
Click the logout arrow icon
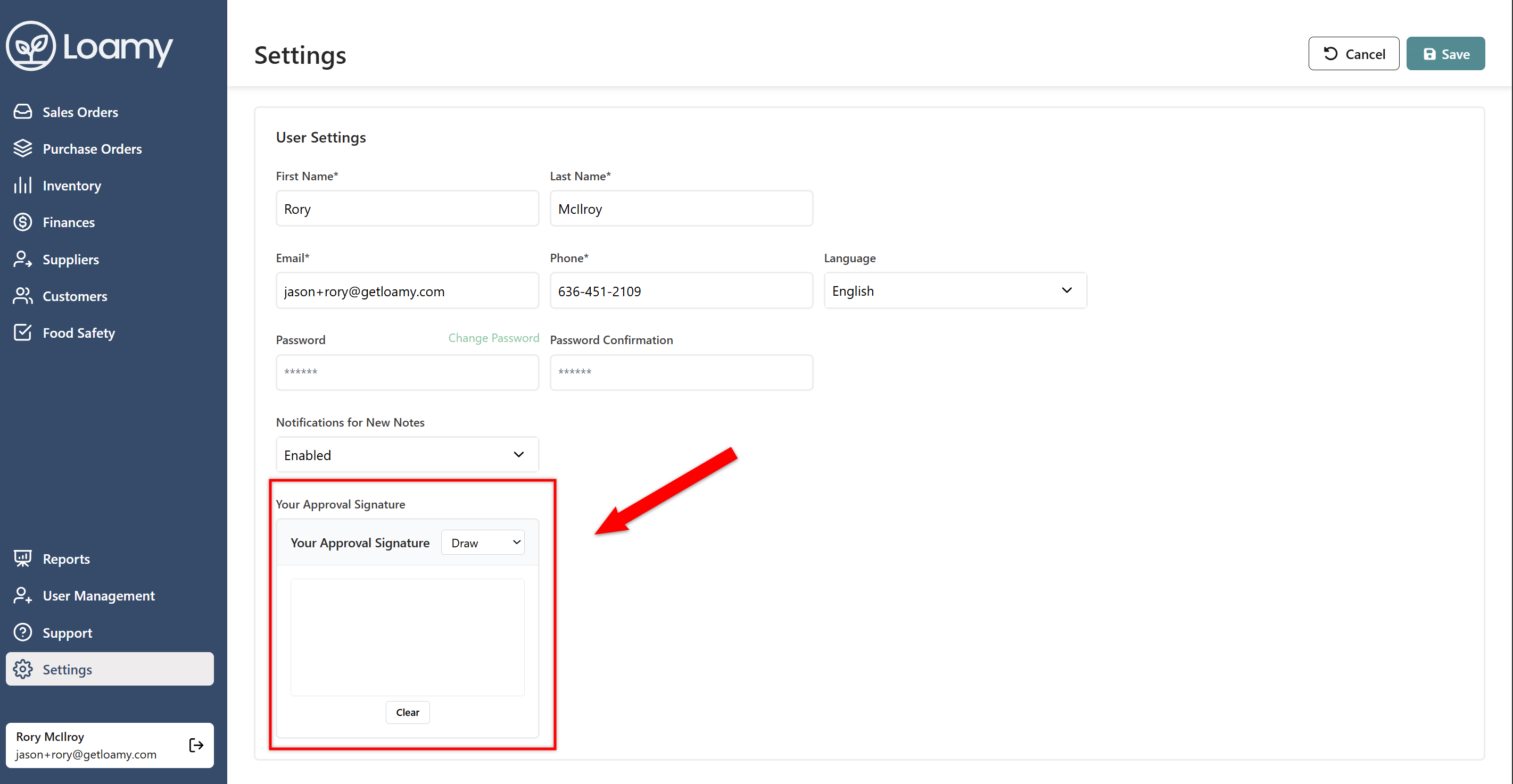(196, 745)
